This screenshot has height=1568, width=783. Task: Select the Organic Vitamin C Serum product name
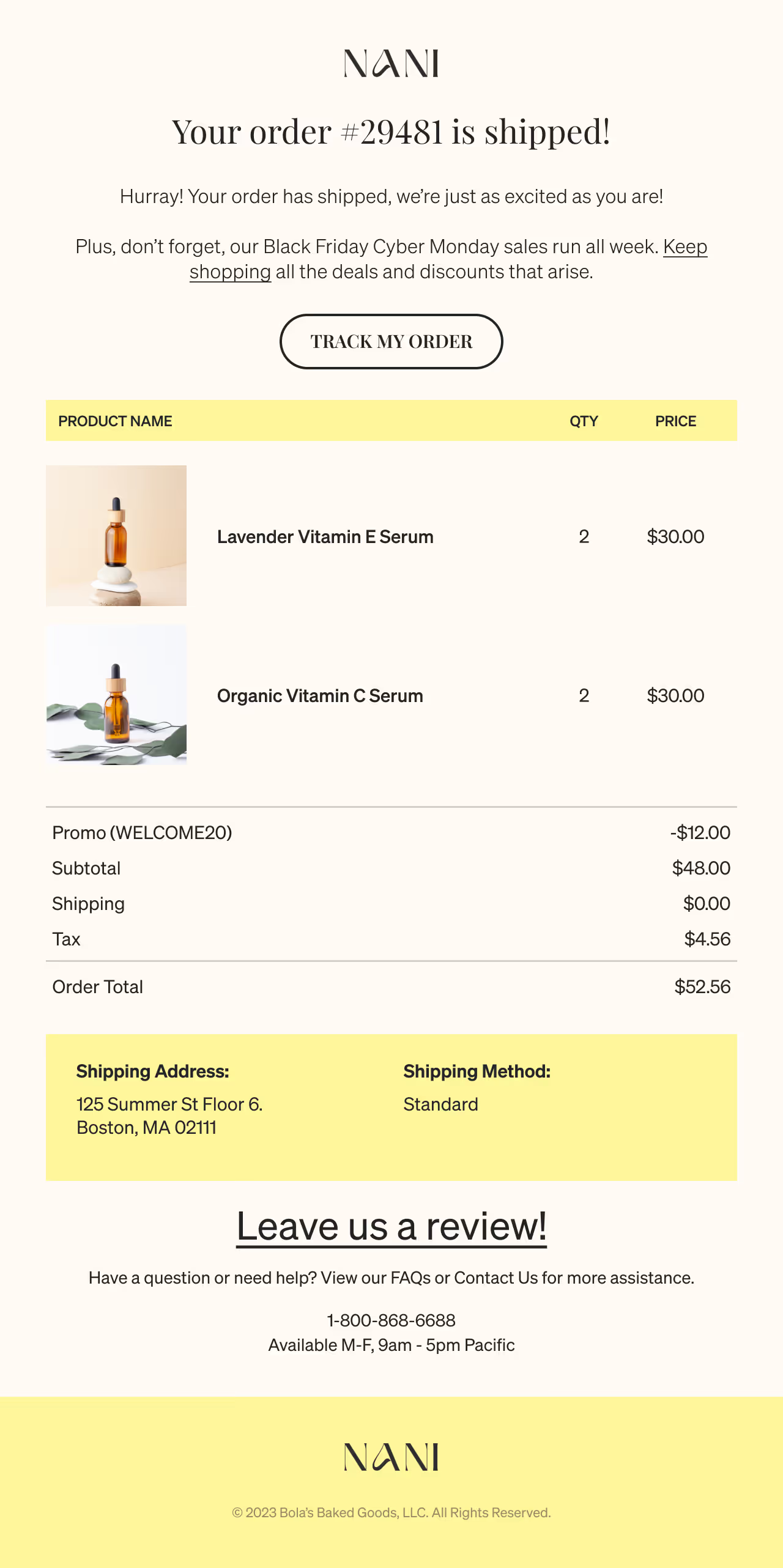[x=320, y=696]
